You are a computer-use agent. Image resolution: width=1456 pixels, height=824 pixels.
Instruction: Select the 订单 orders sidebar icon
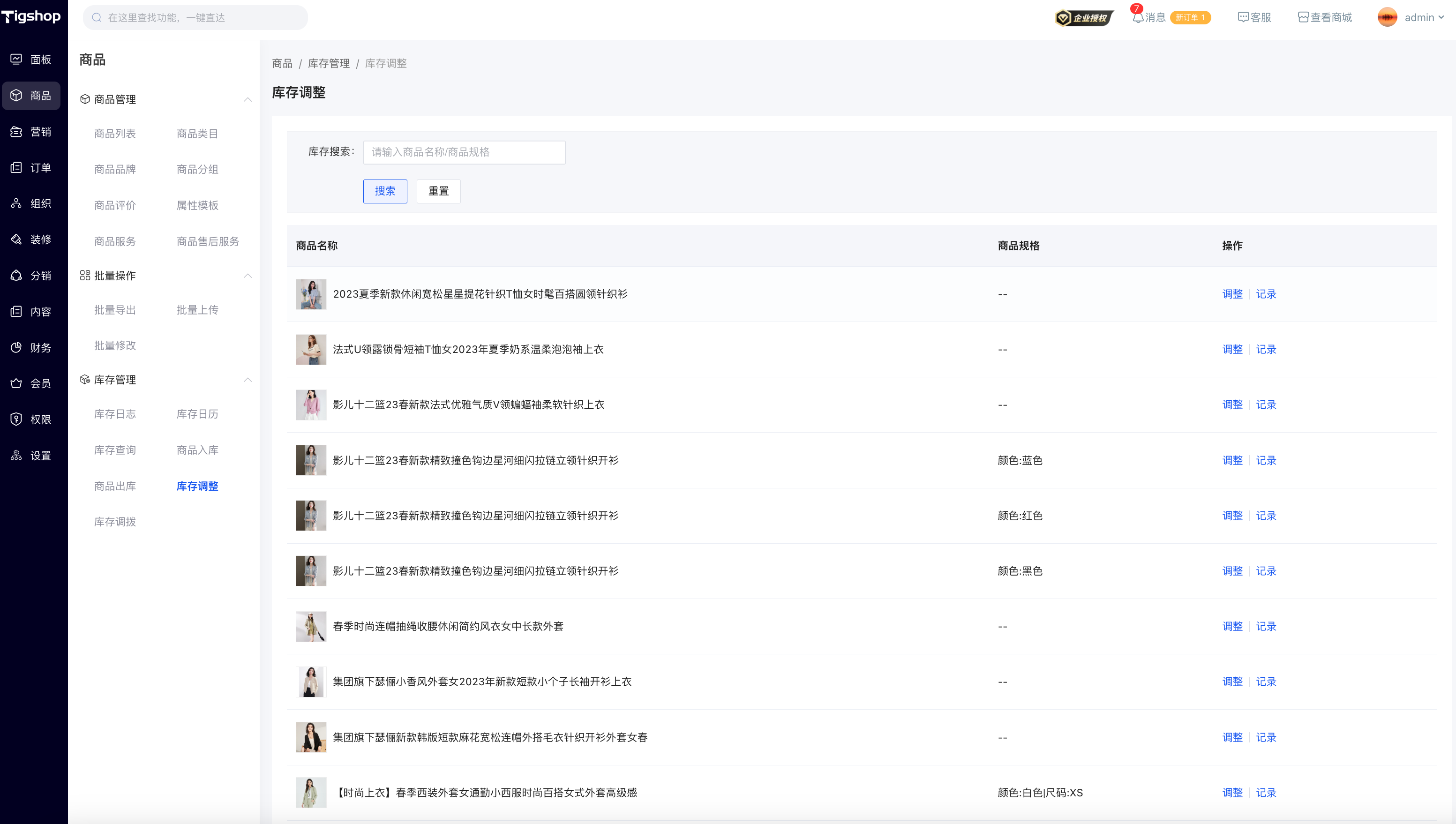[x=16, y=167]
